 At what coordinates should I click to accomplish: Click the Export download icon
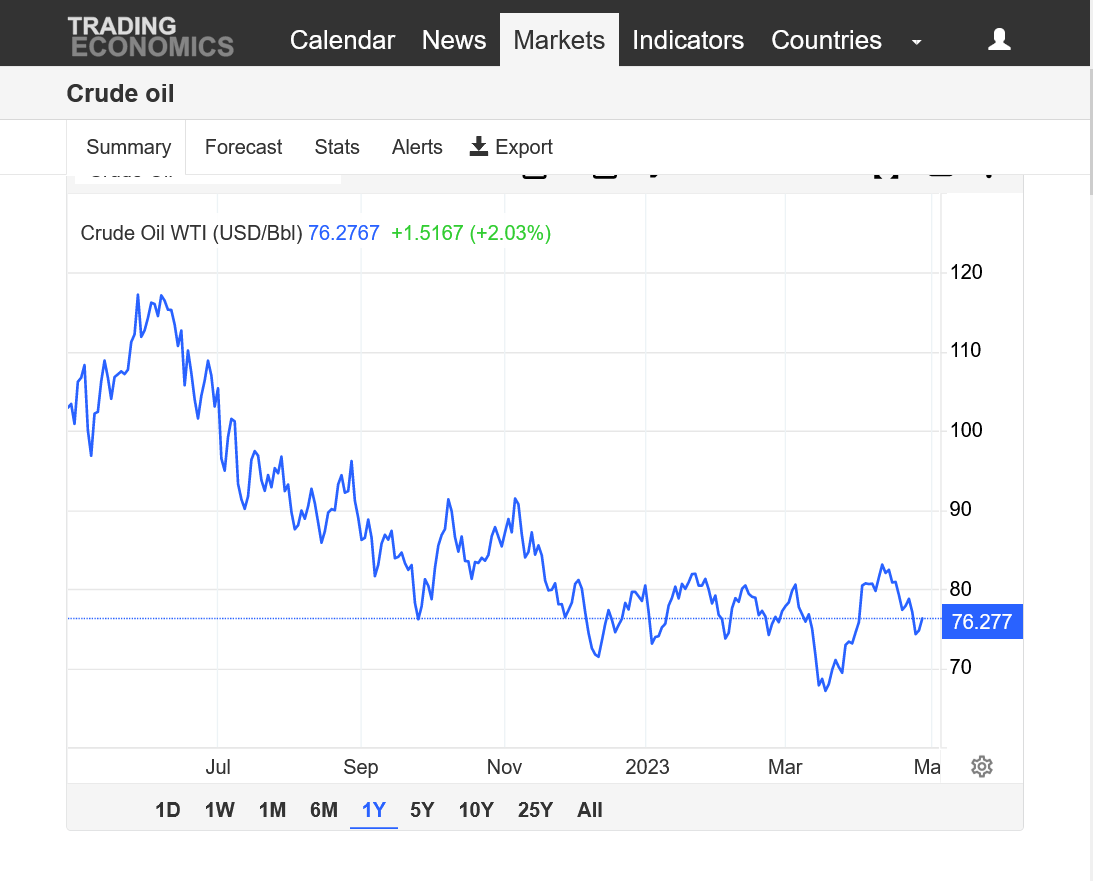click(479, 146)
